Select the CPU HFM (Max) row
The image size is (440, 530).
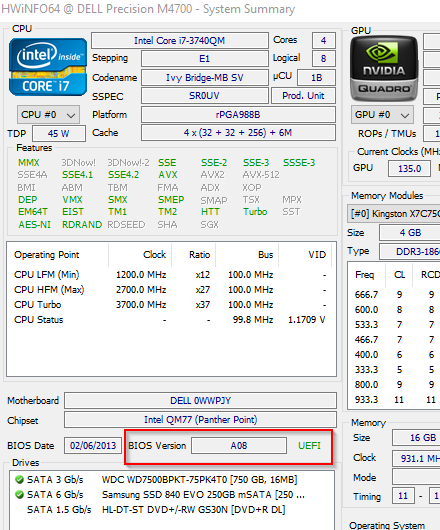pos(171,290)
